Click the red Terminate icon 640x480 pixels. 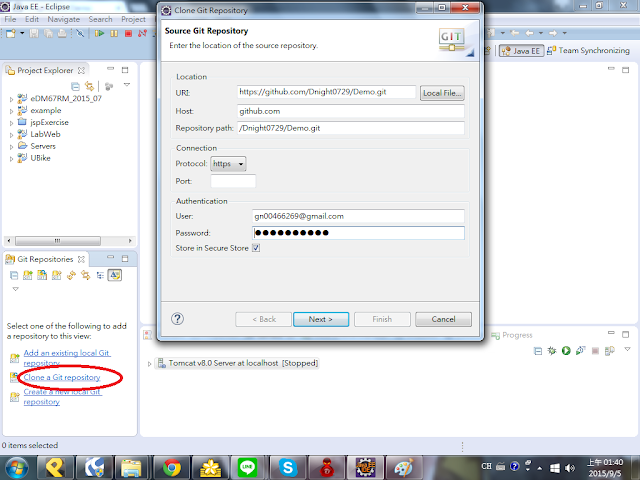[128, 33]
